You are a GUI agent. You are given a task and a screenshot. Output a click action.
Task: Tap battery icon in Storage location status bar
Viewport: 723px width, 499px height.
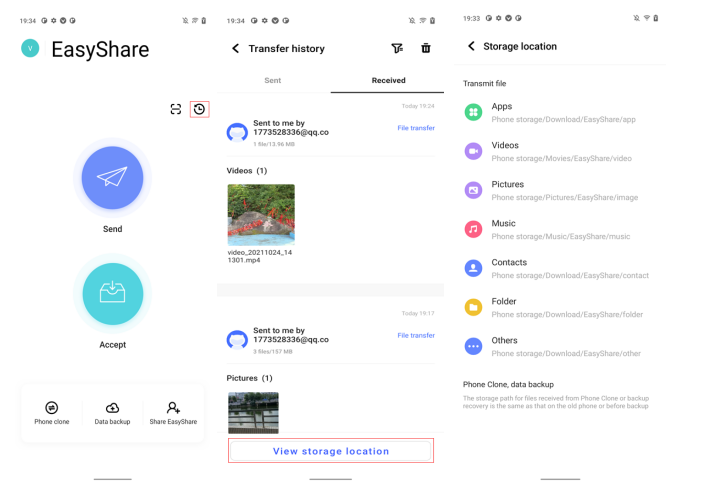(656, 18)
